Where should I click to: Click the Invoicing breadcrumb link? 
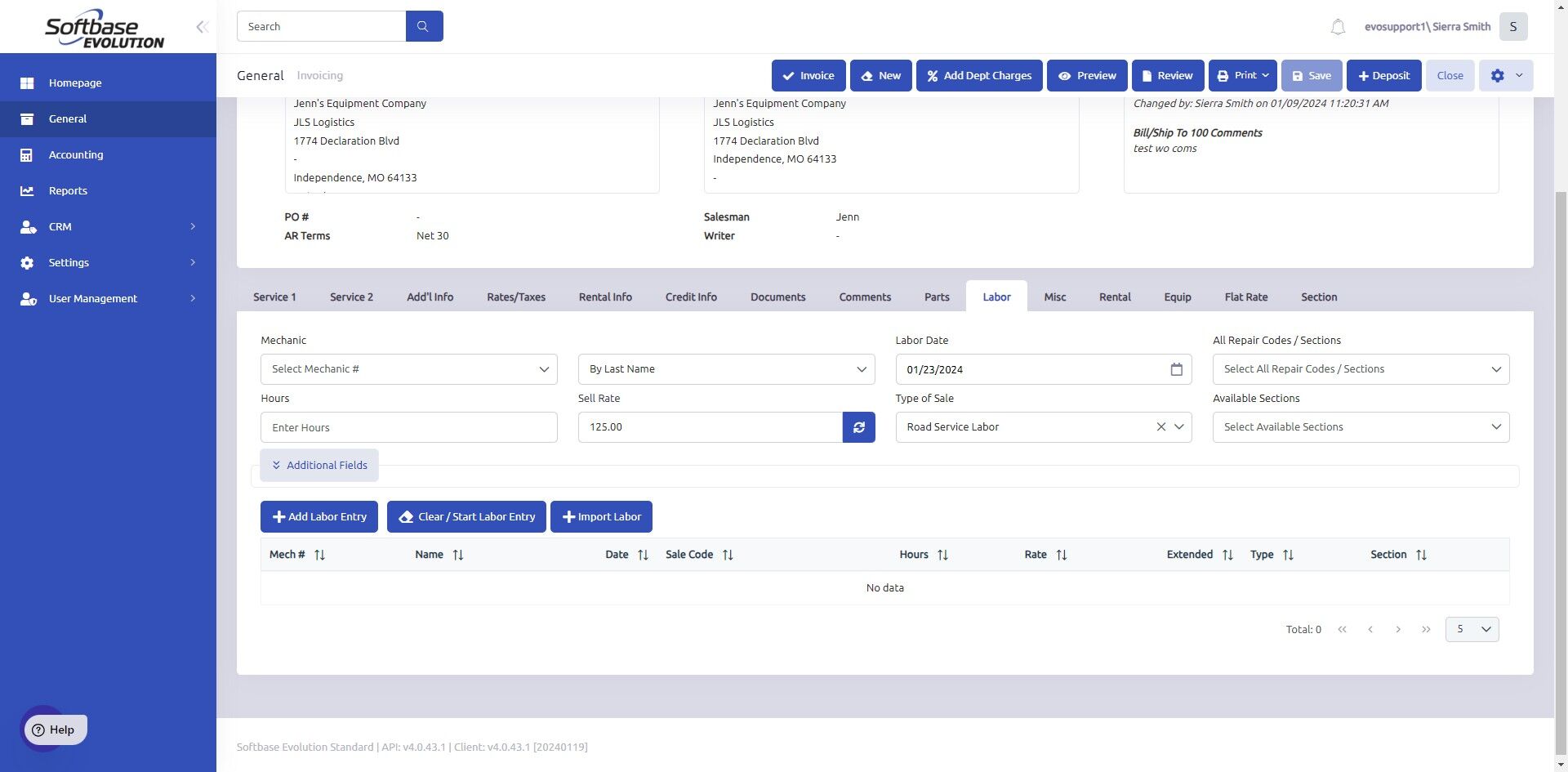coord(319,75)
